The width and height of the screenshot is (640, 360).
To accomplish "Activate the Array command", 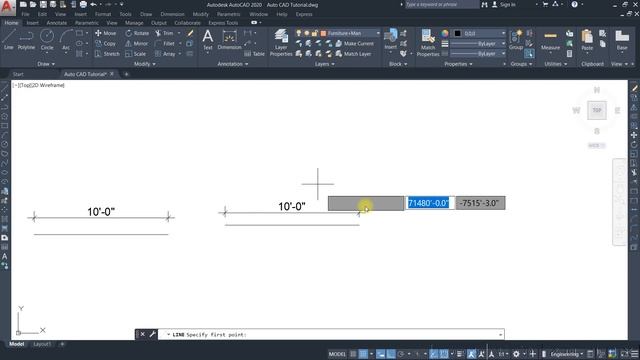I will tap(165, 53).
